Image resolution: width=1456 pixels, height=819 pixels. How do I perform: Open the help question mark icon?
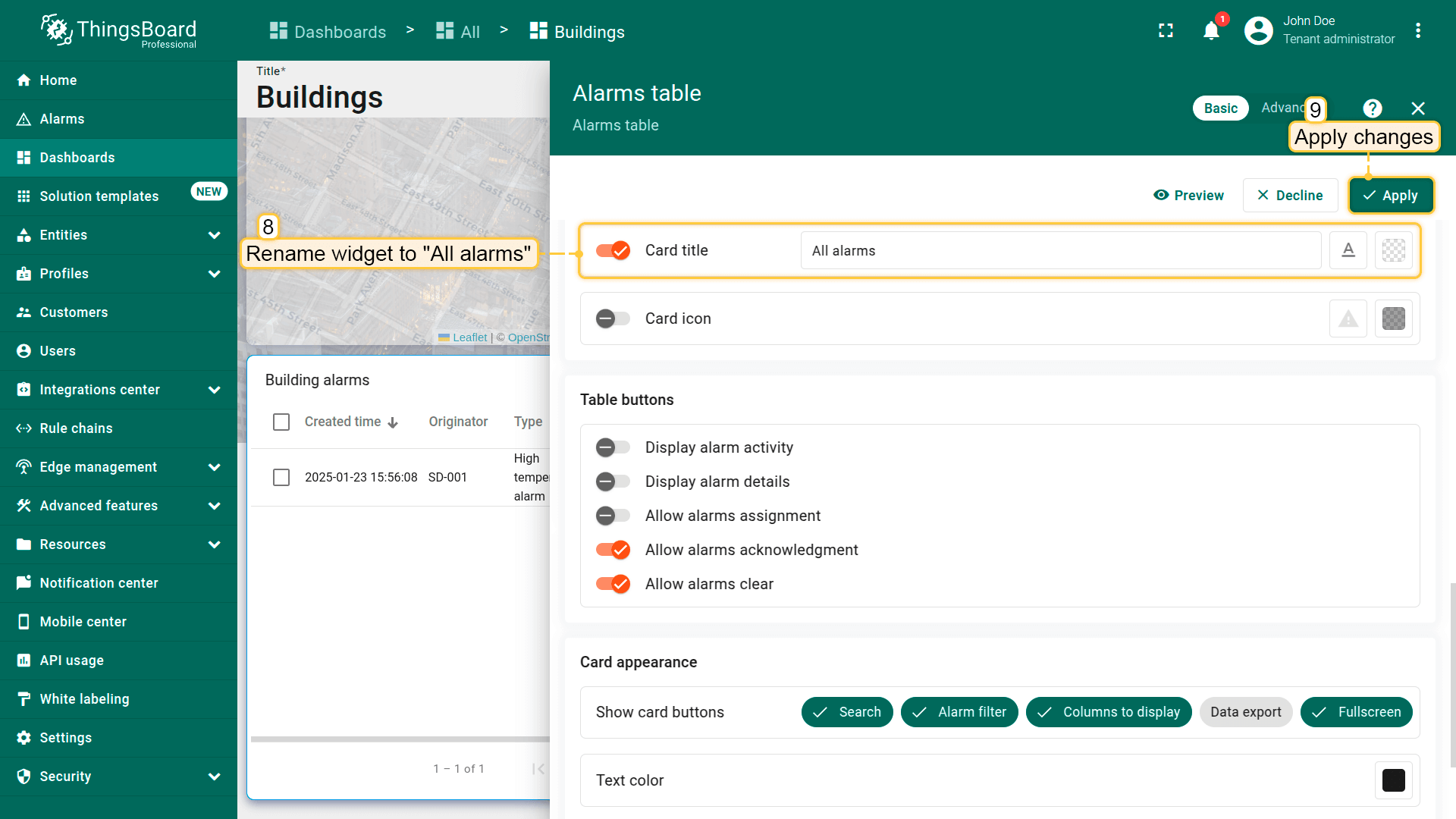point(1372,108)
